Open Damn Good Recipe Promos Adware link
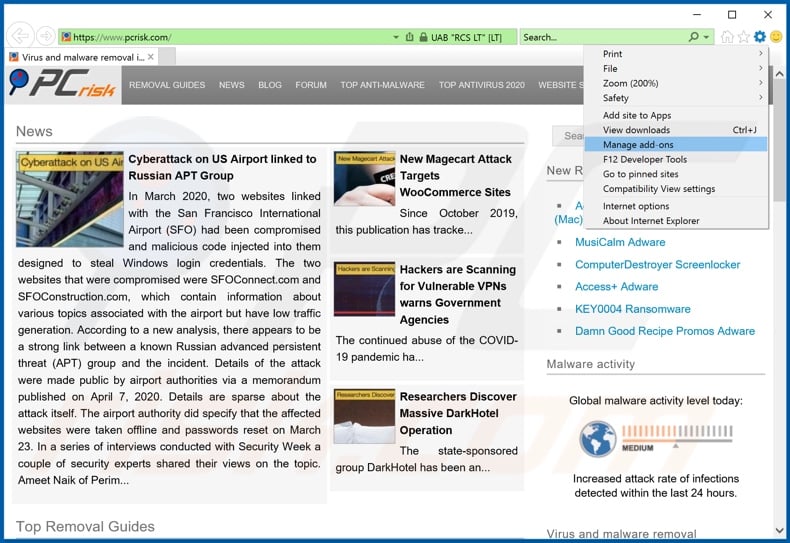The width and height of the screenshot is (790, 543). (665, 331)
